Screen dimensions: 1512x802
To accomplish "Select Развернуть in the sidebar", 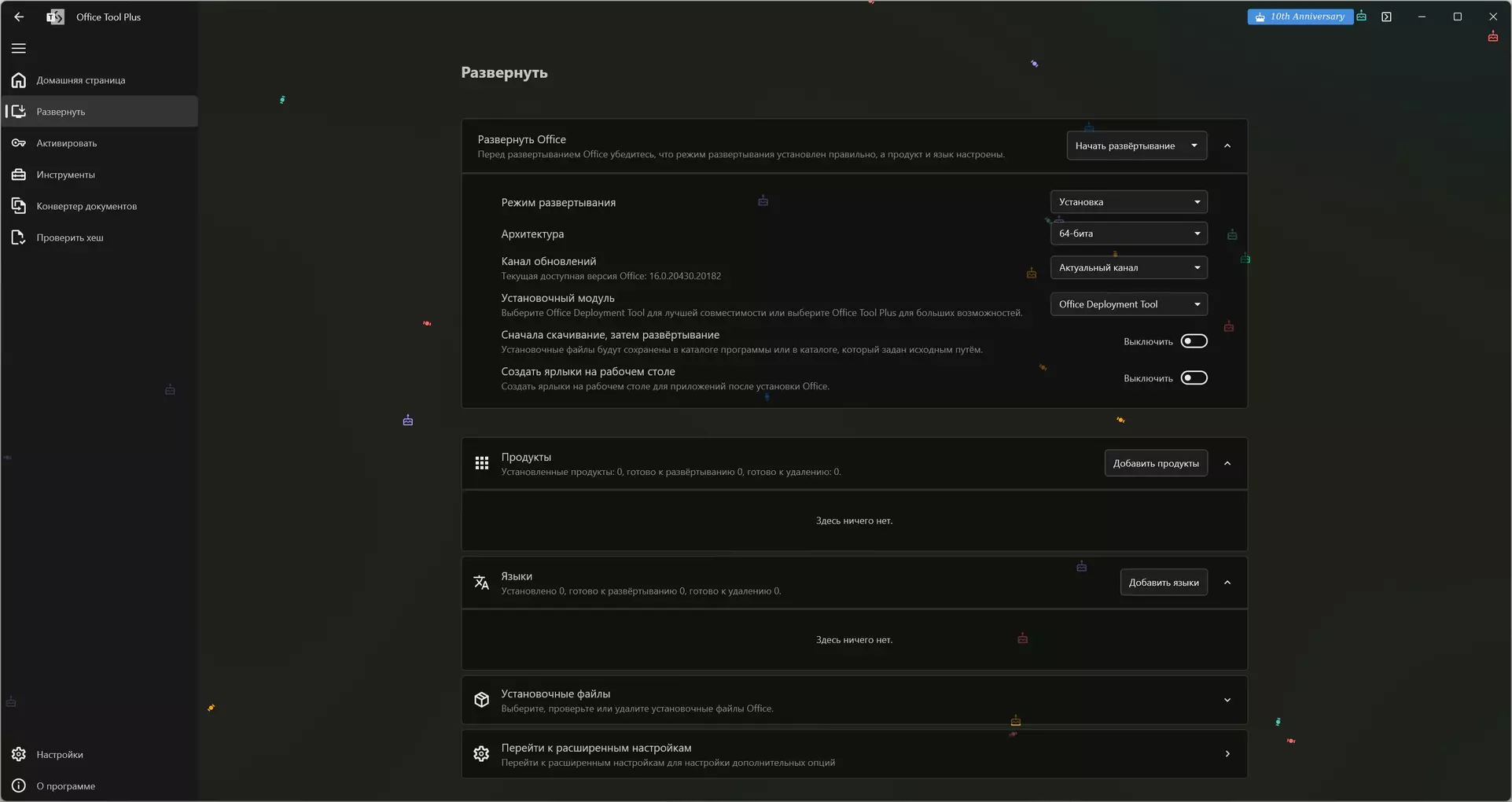I will tap(100, 112).
